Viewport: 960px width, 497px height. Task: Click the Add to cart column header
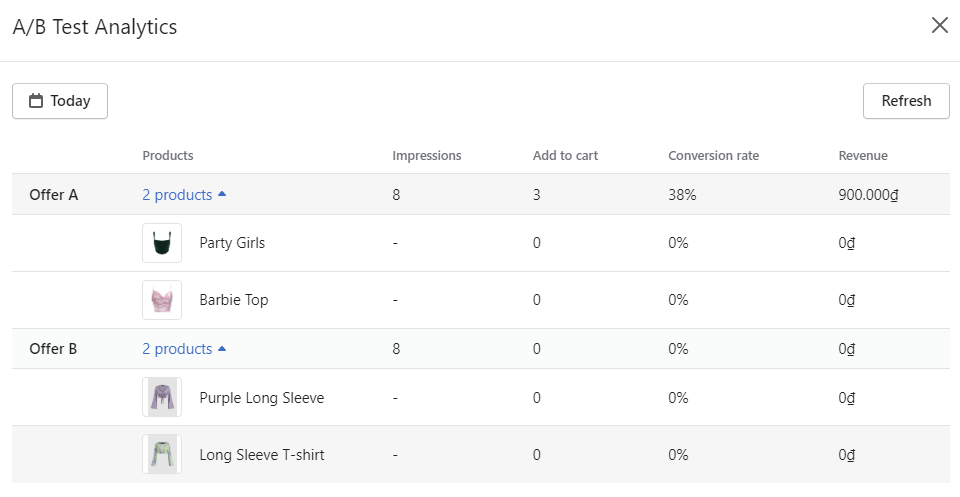[565, 155]
